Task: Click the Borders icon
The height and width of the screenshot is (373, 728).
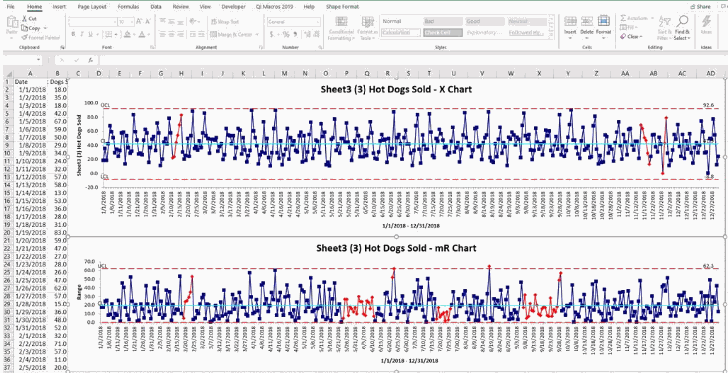Action: coord(108,34)
